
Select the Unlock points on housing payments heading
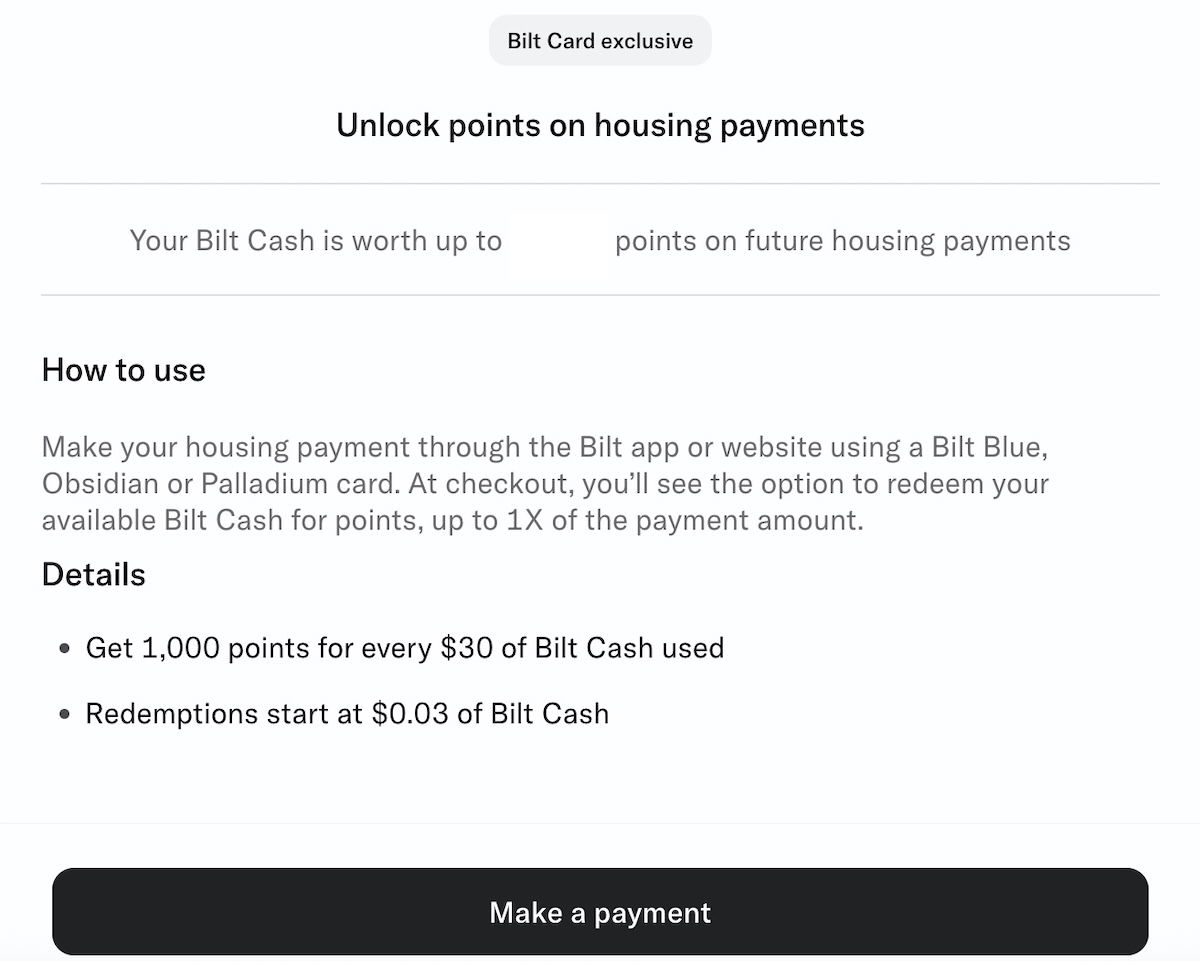[x=600, y=126]
